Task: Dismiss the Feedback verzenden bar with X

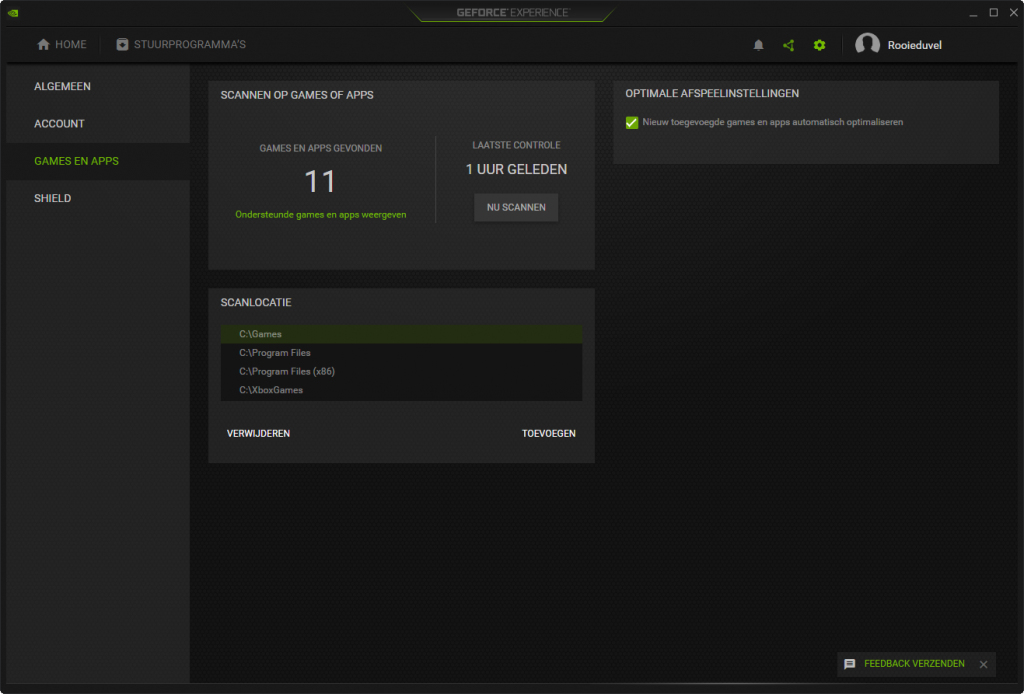Action: (983, 664)
